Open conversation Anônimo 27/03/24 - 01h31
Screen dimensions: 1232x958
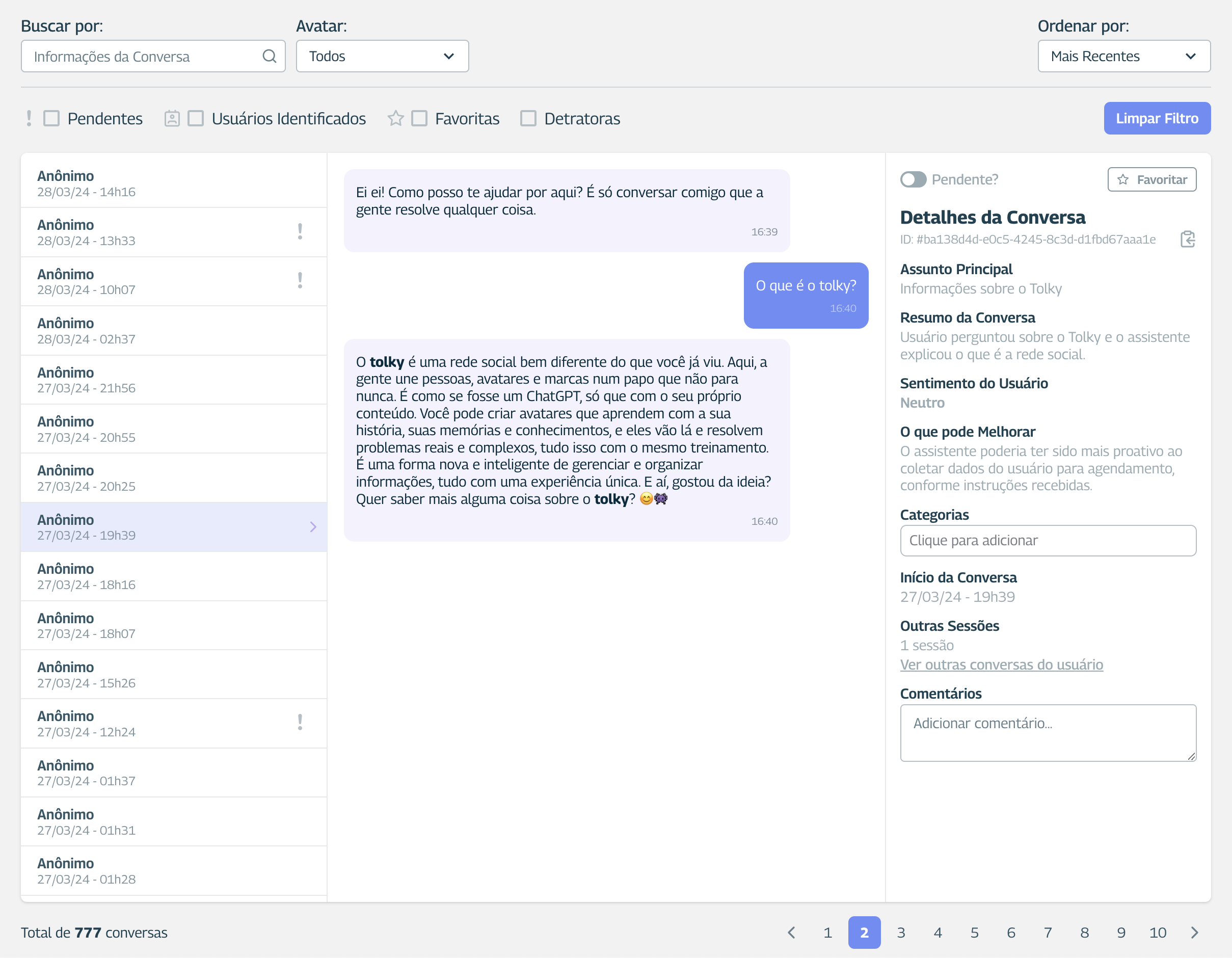174,821
